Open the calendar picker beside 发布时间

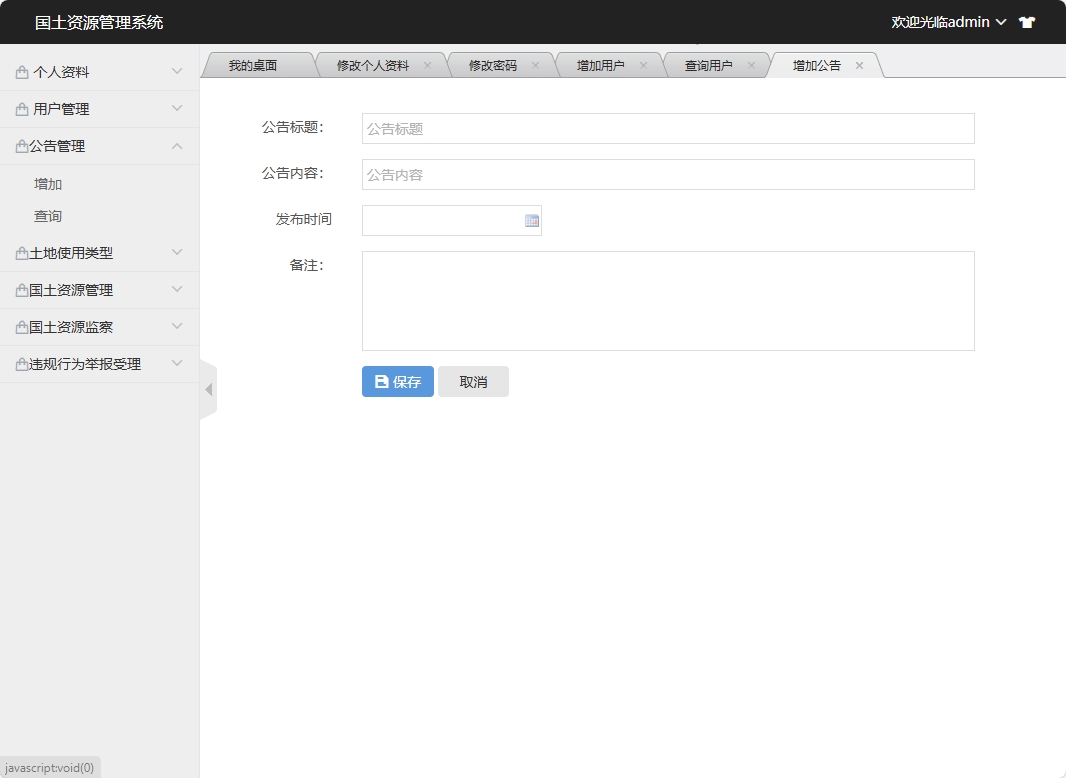(531, 220)
